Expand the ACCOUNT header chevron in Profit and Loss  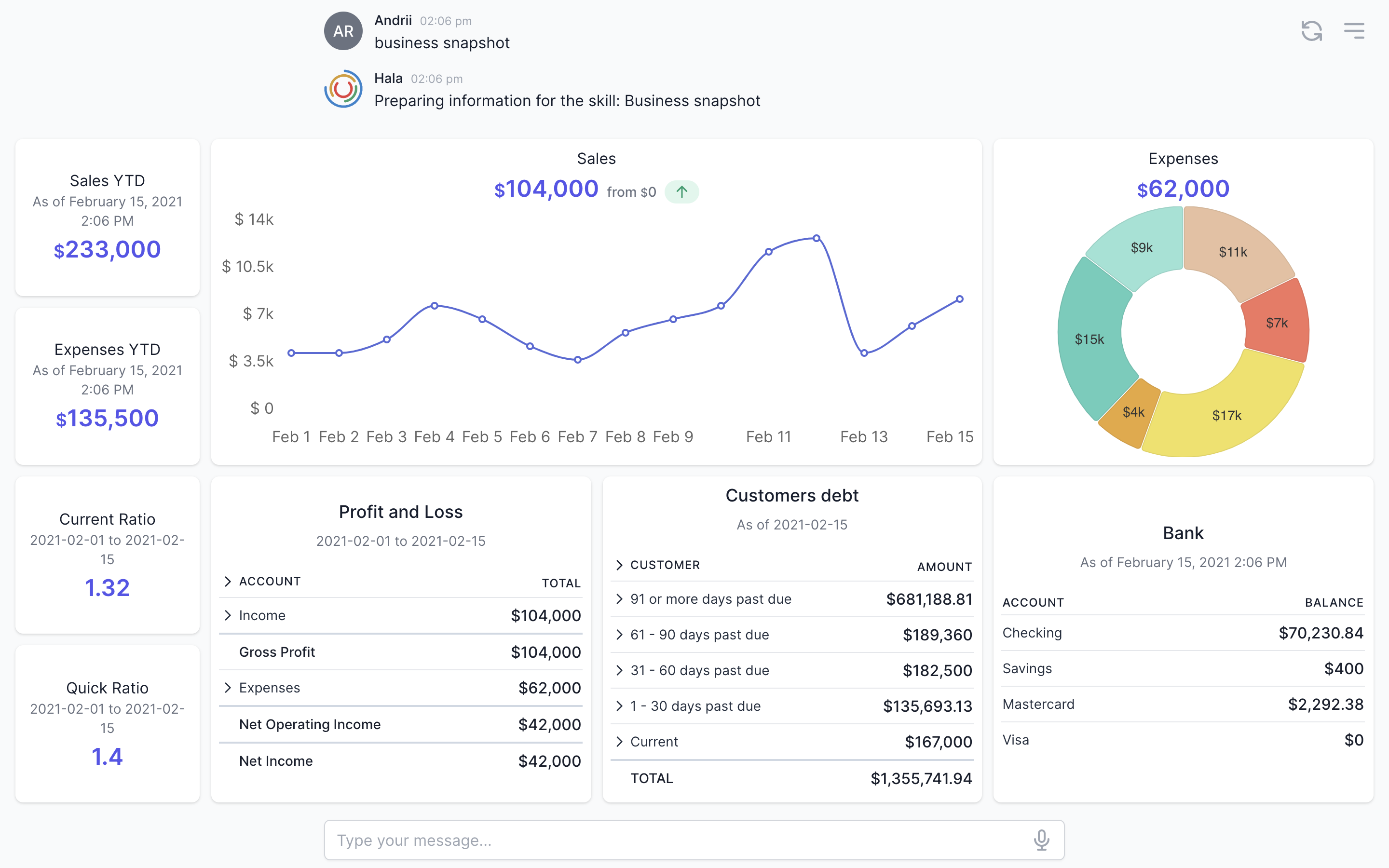coord(228,582)
